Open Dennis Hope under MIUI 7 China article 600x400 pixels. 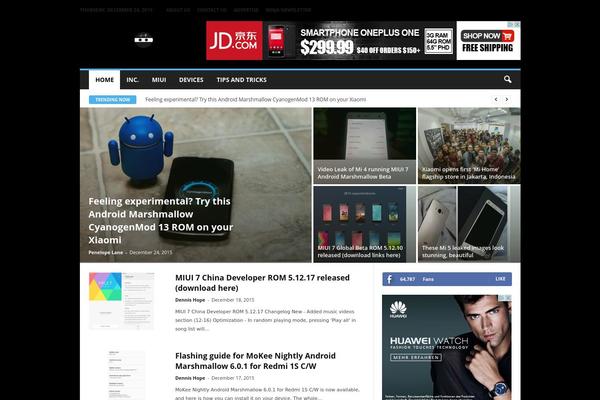click(190, 300)
